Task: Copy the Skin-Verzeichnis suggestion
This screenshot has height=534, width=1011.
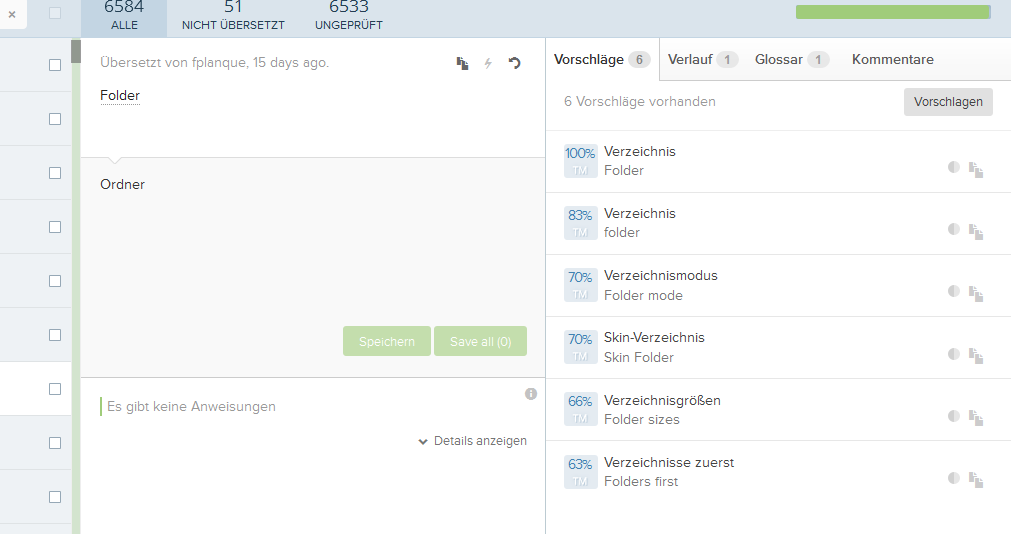Action: (976, 356)
